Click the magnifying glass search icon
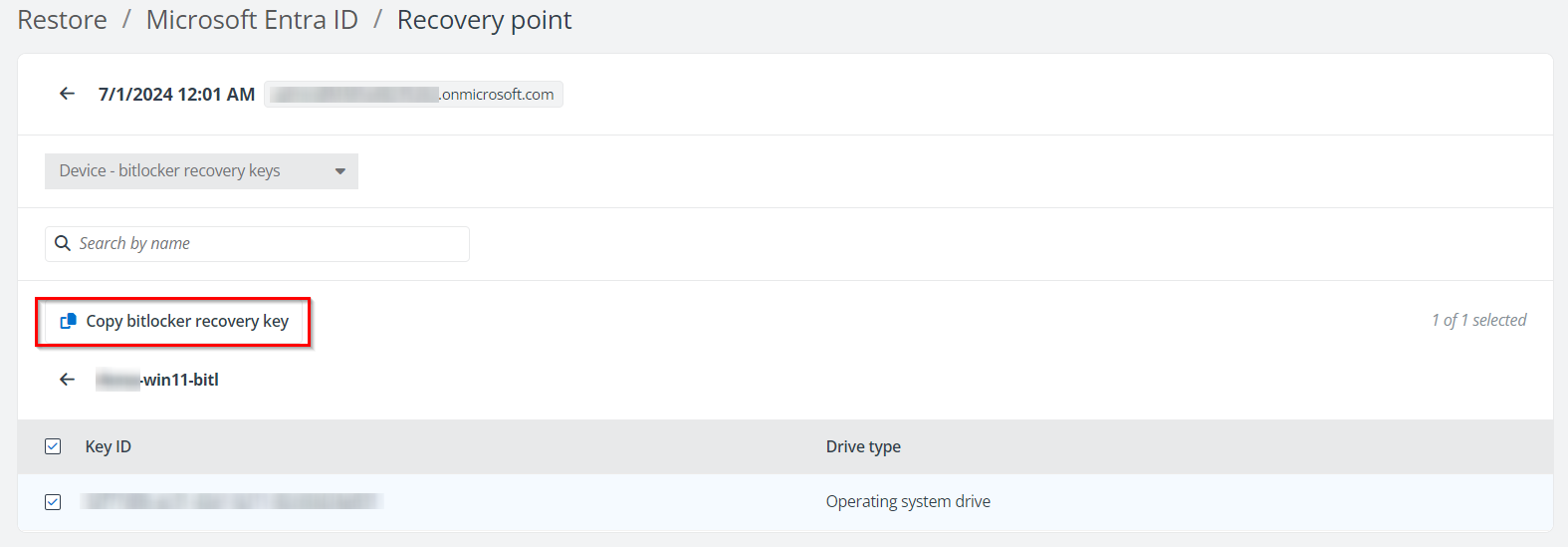 click(63, 243)
